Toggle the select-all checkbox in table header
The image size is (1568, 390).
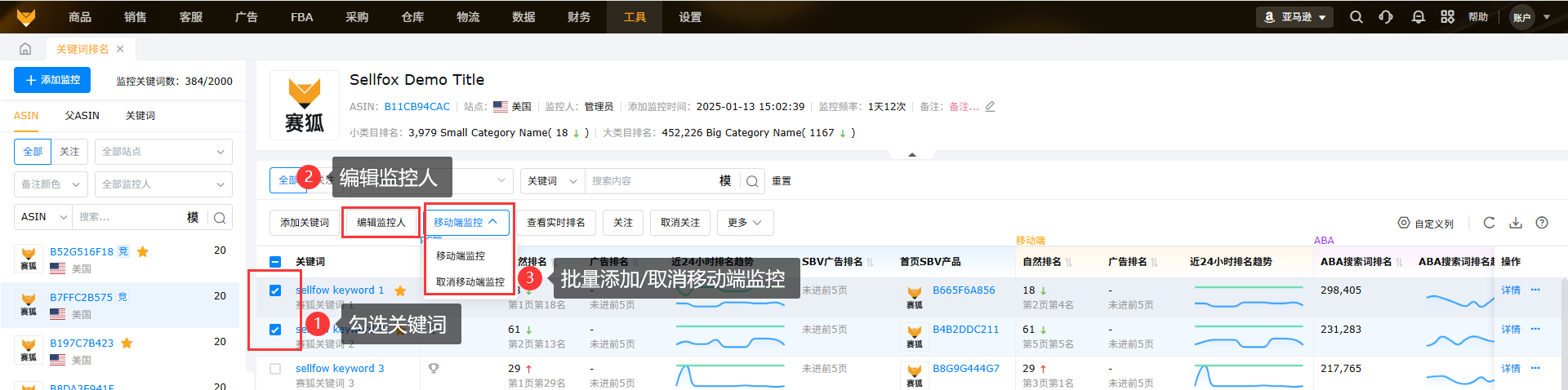(x=275, y=262)
